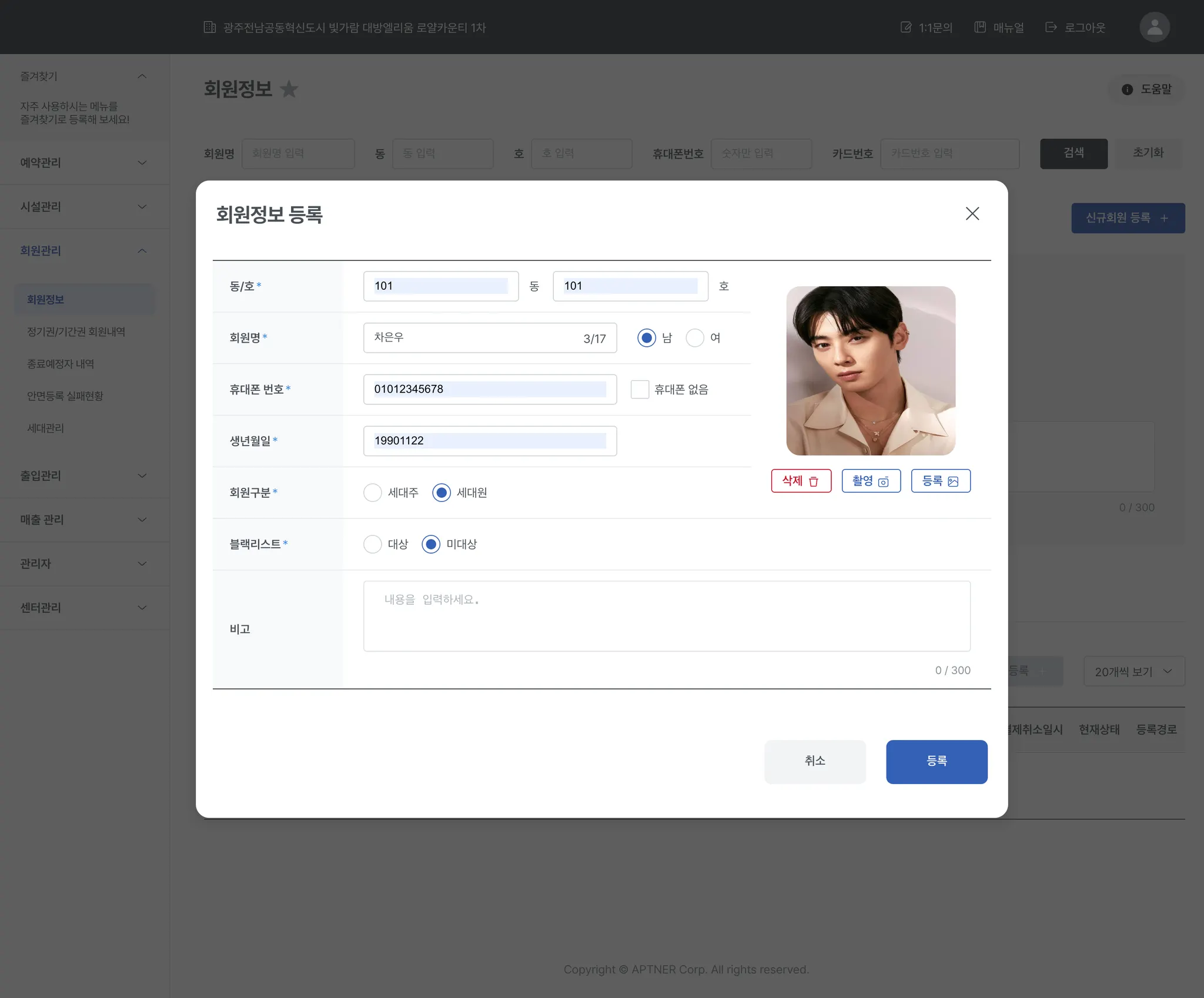Viewport: 1204px width, 998px height.
Task: Click the 도움말 info icon
Action: point(1127,89)
